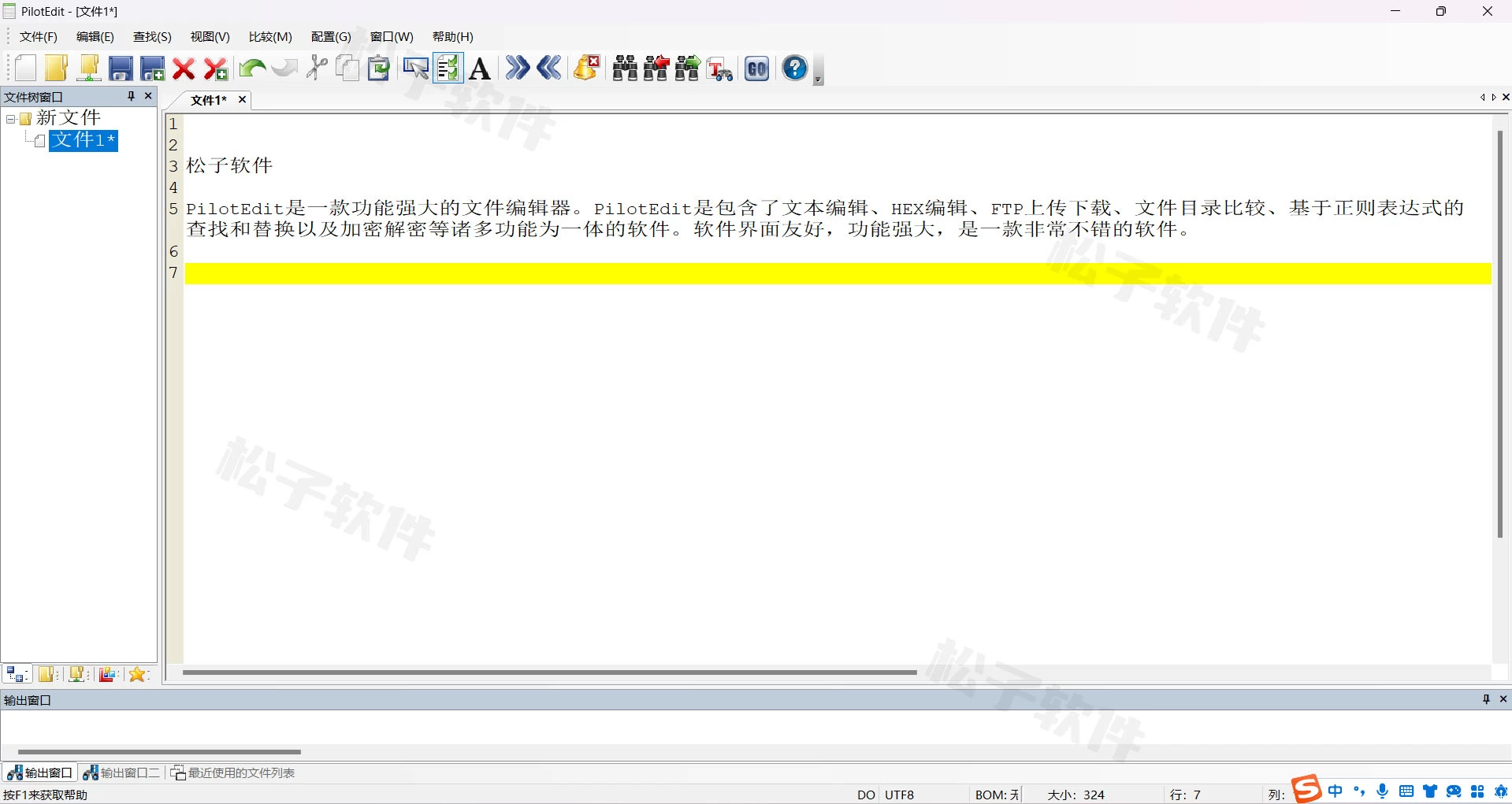Open the 窗口(W) menu

coord(392,37)
